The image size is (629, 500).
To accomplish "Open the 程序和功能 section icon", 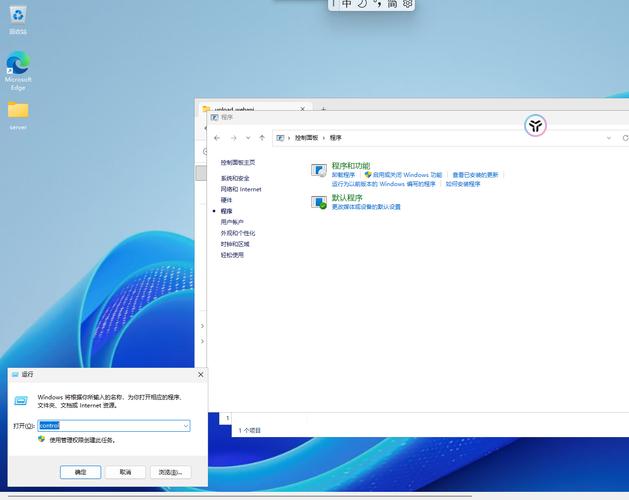I will 320,171.
